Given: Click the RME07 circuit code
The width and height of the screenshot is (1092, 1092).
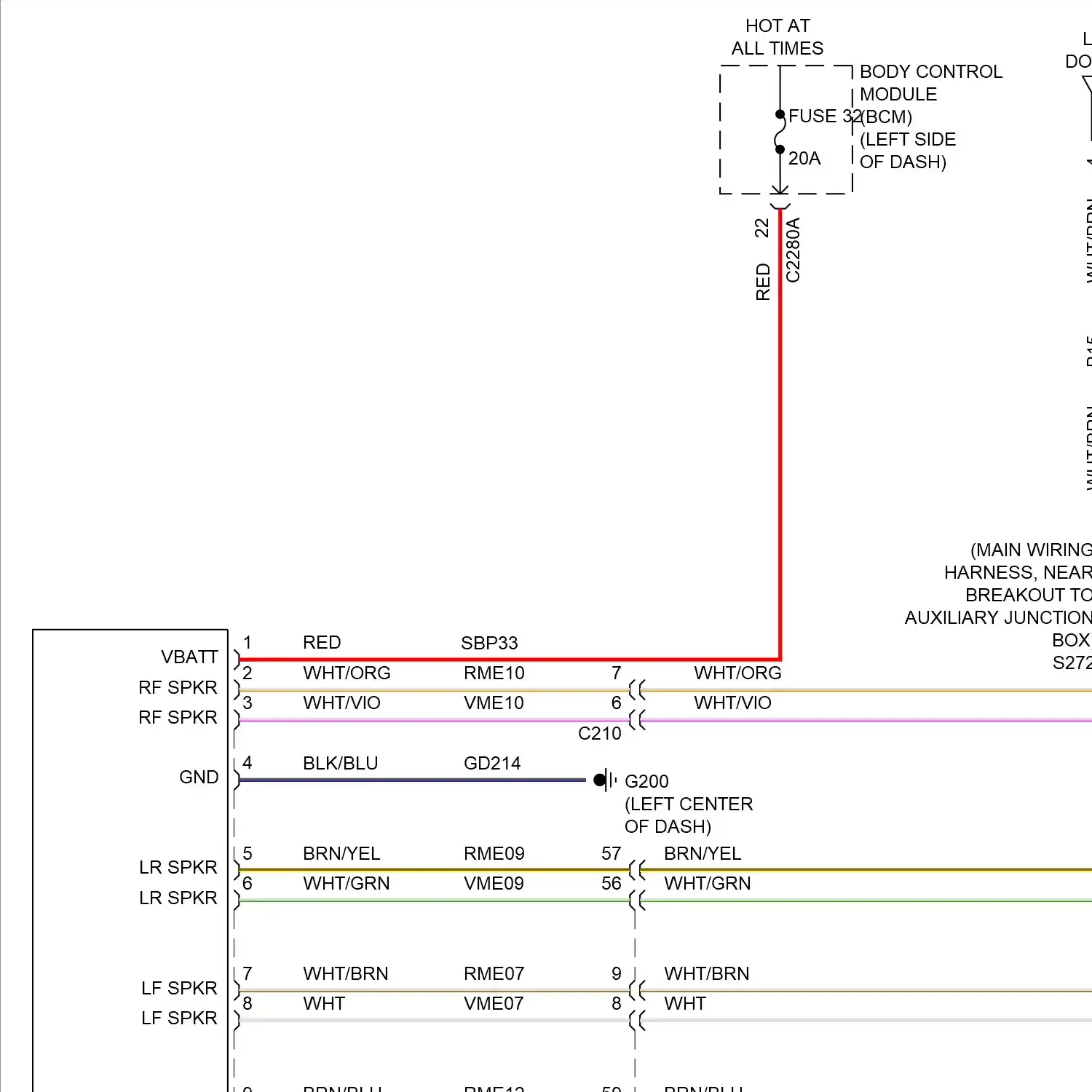Looking at the screenshot, I should tap(494, 974).
